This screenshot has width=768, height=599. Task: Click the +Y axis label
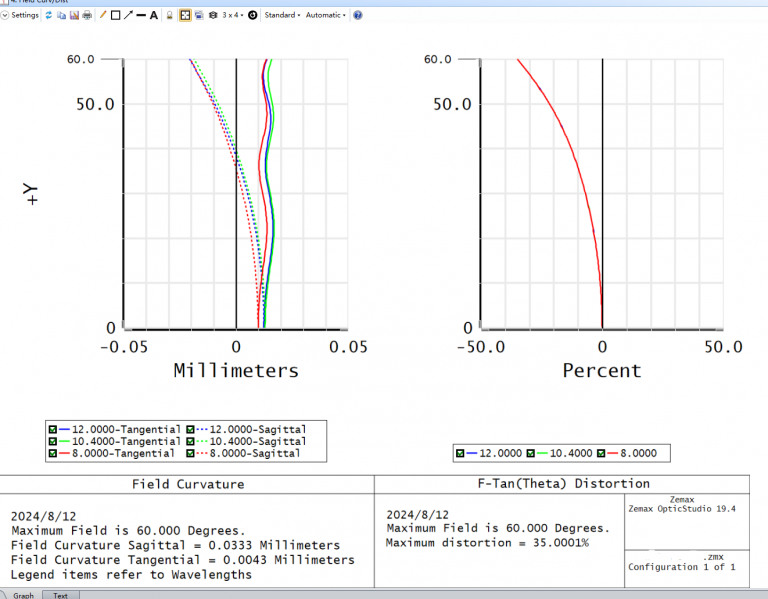click(30, 193)
